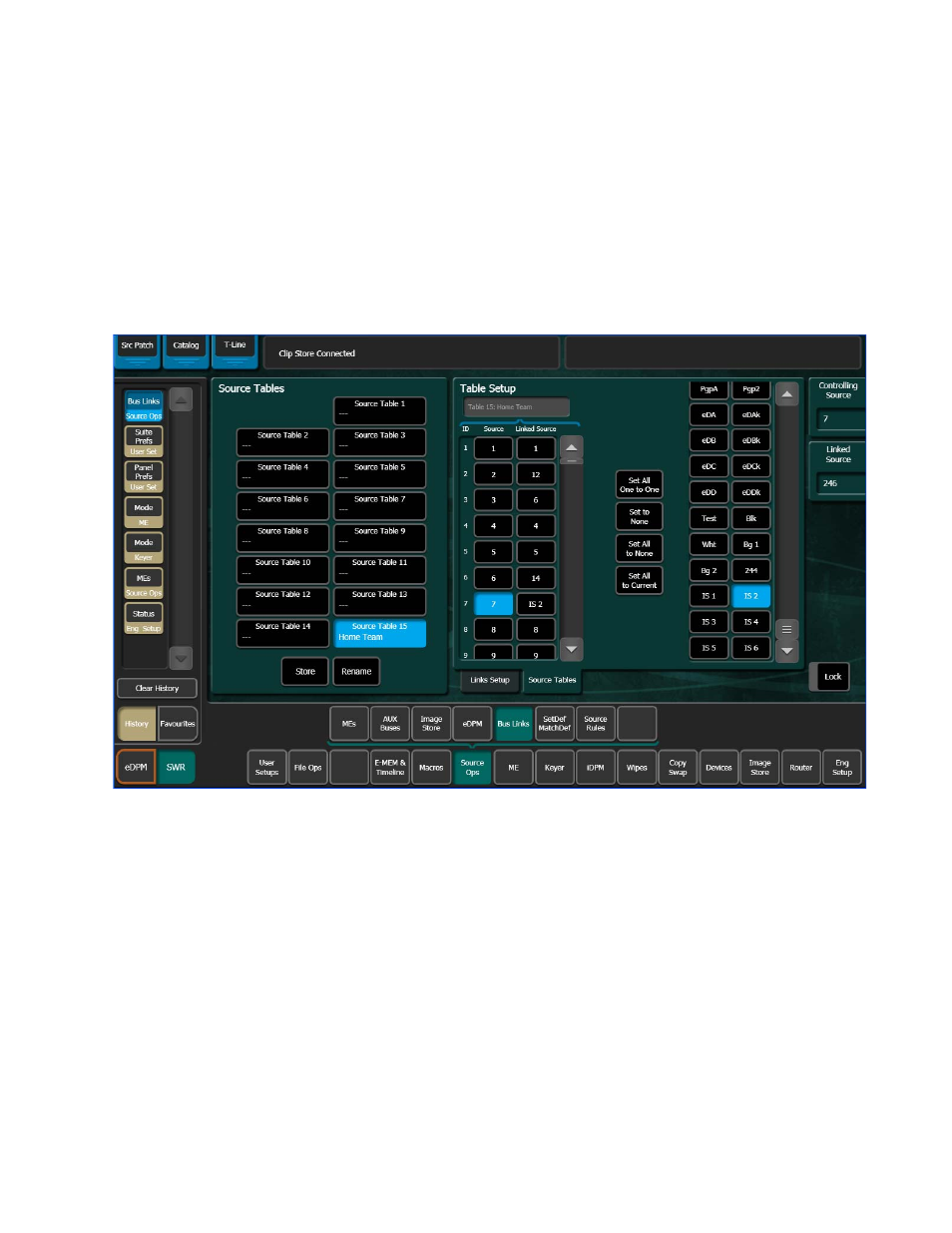Open Bus Links submenu
The height and width of the screenshot is (1233, 952).
513,724
